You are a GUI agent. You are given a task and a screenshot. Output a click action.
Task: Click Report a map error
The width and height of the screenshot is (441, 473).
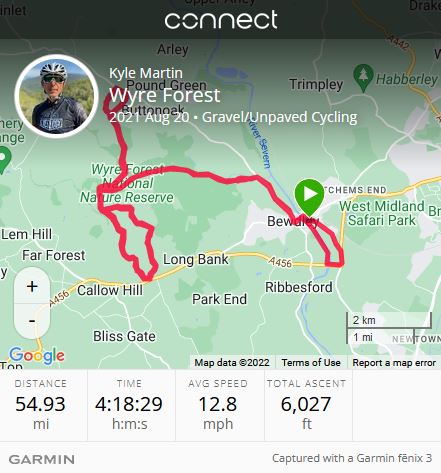(394, 362)
